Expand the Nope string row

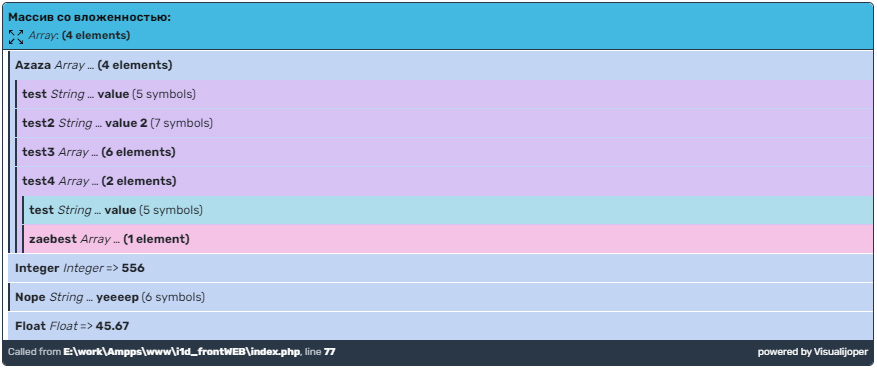coord(441,297)
